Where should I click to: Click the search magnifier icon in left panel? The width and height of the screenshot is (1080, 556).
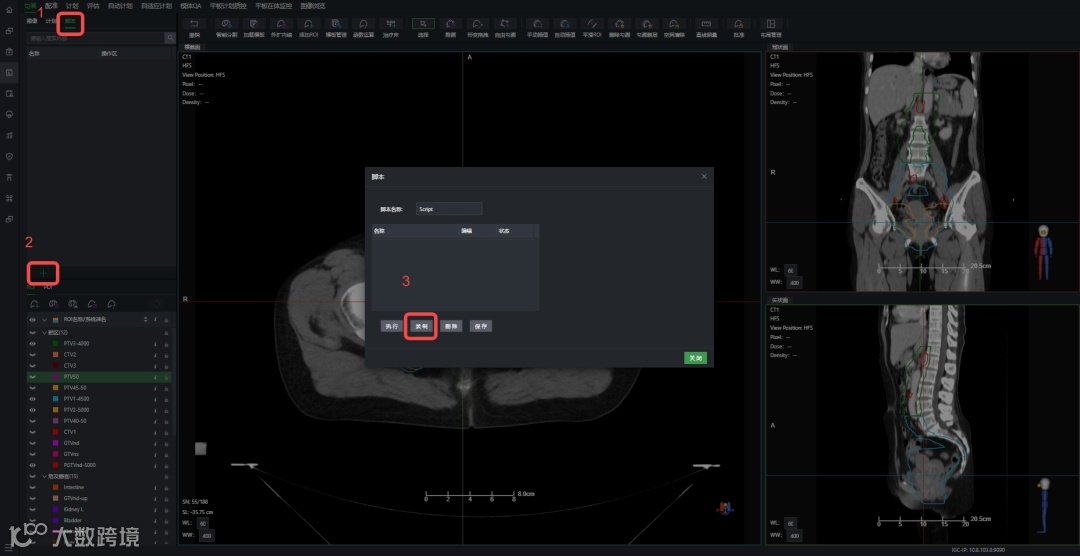pyautogui.click(x=169, y=38)
